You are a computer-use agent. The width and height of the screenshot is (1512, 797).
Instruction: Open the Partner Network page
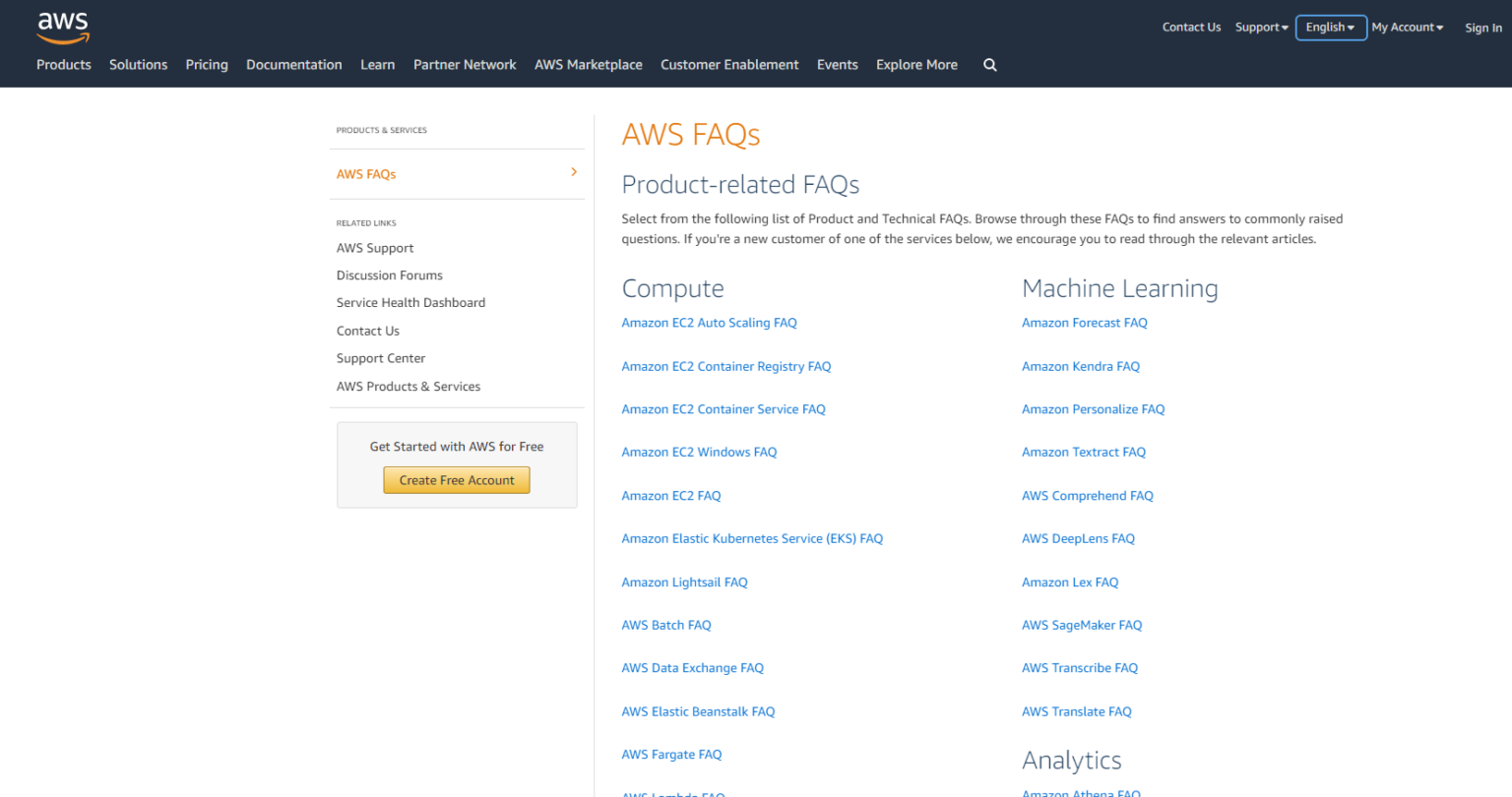click(464, 64)
